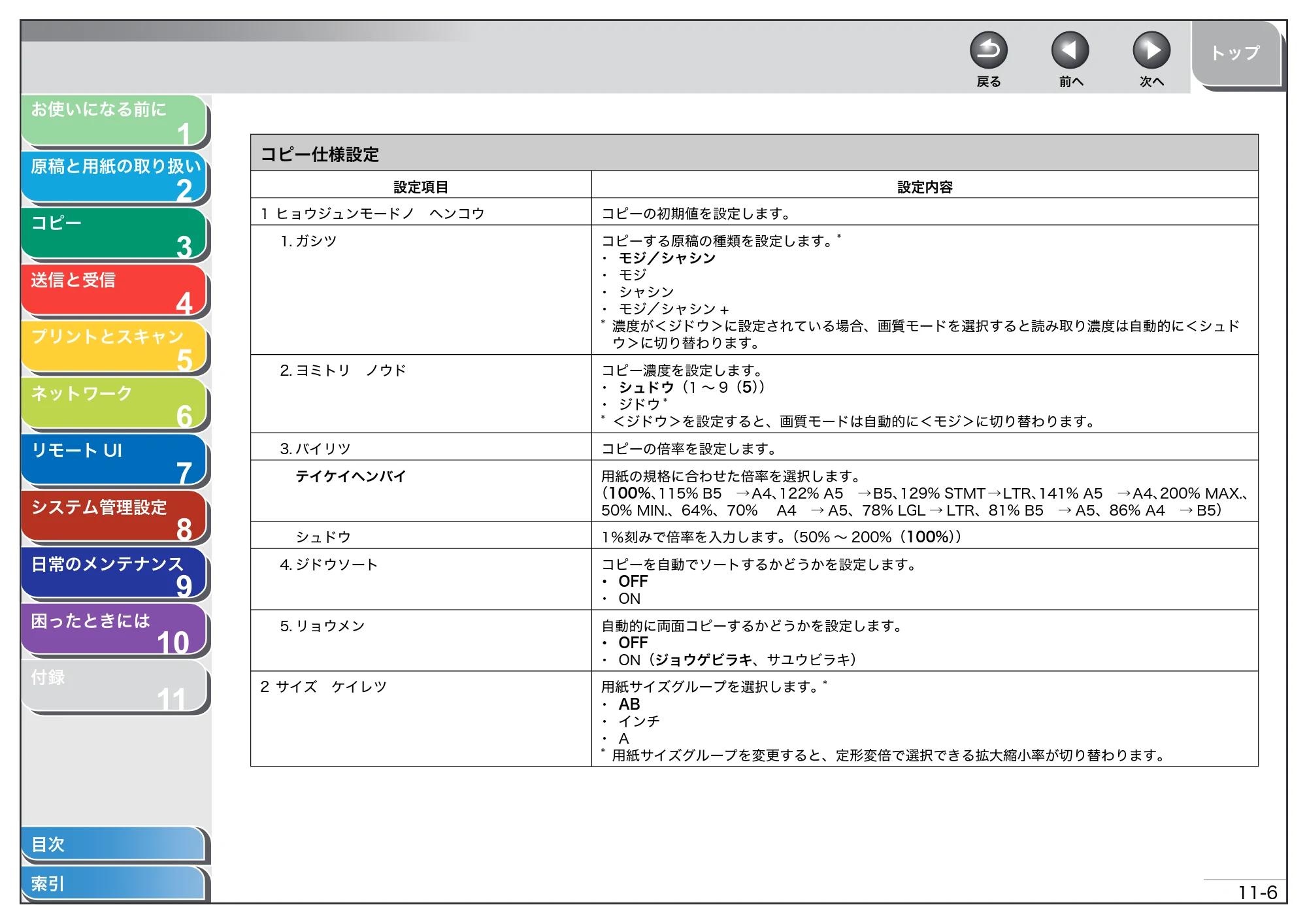Click the インチ paper size option
The image size is (1307, 924).
coord(639,721)
